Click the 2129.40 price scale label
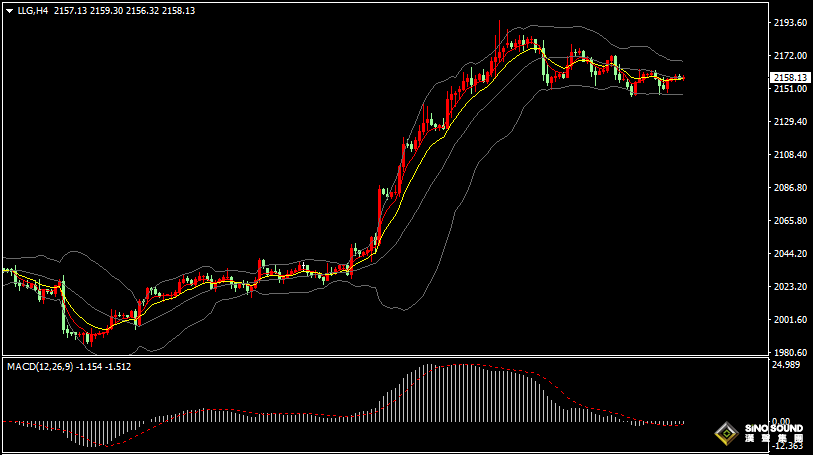The height and width of the screenshot is (455, 813). click(790, 121)
